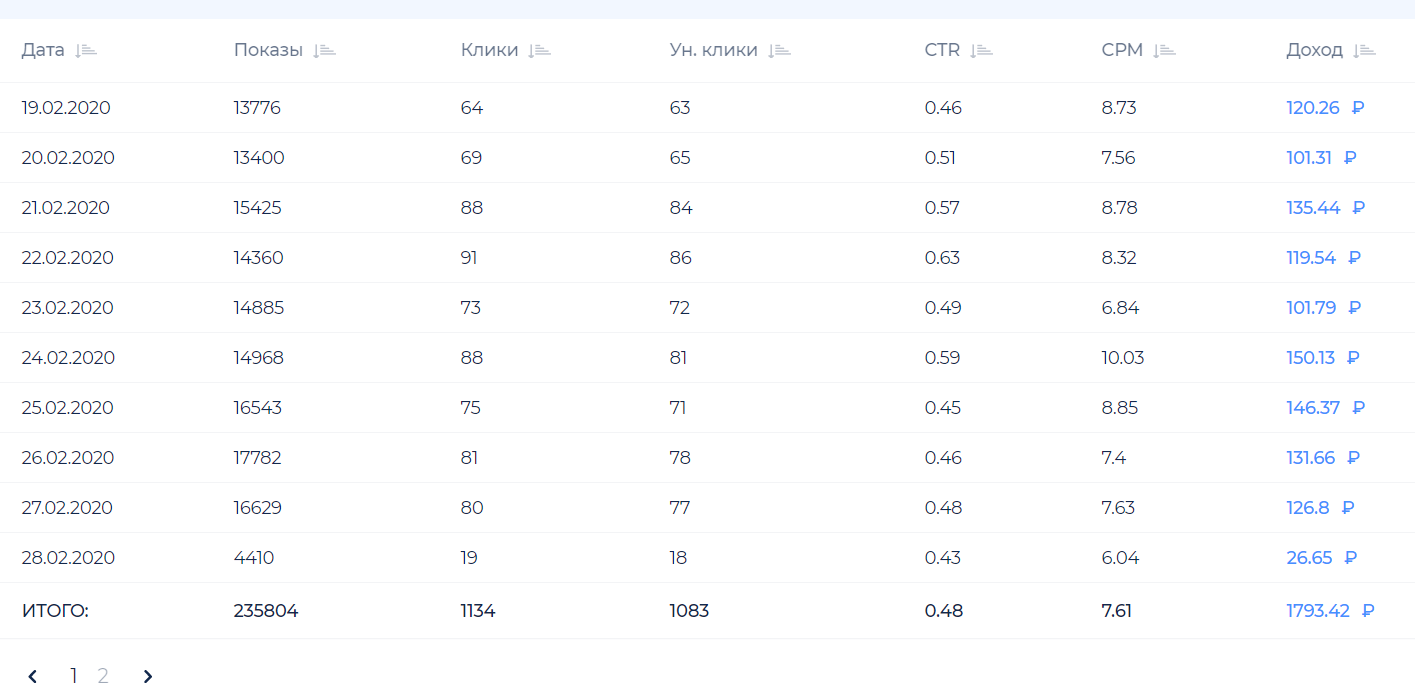Click sort icon next to Дата

click(86, 51)
